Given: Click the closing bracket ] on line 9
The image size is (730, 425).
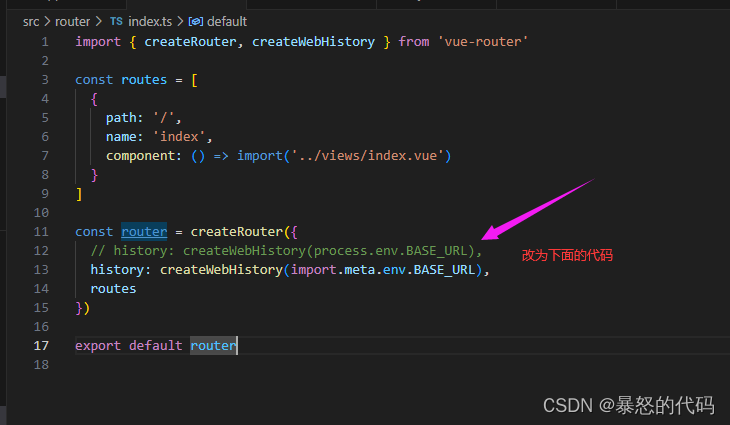Looking at the screenshot, I should [79, 194].
